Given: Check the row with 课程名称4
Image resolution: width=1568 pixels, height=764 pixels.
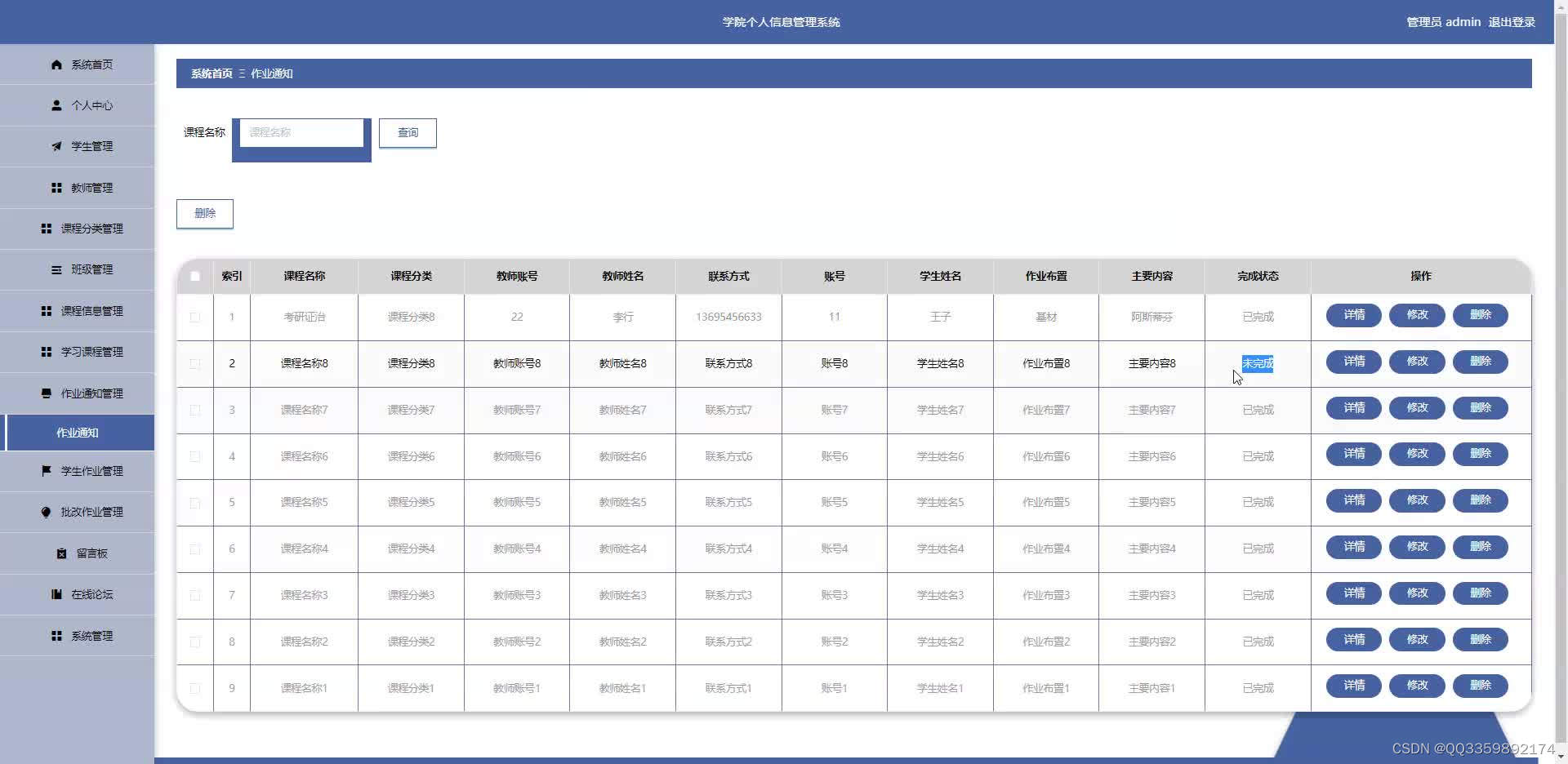Looking at the screenshot, I should (x=195, y=549).
